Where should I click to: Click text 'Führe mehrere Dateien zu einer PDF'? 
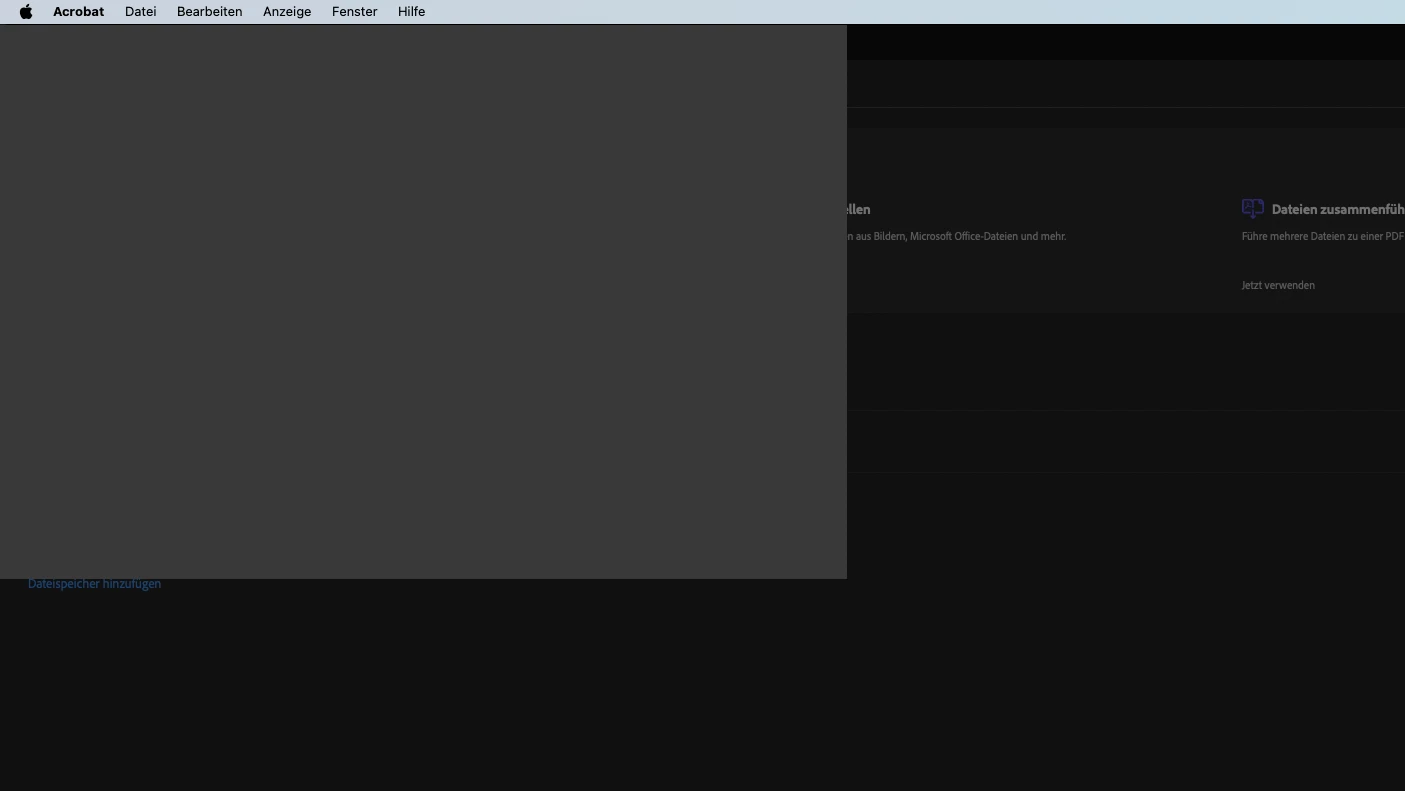click(1323, 237)
